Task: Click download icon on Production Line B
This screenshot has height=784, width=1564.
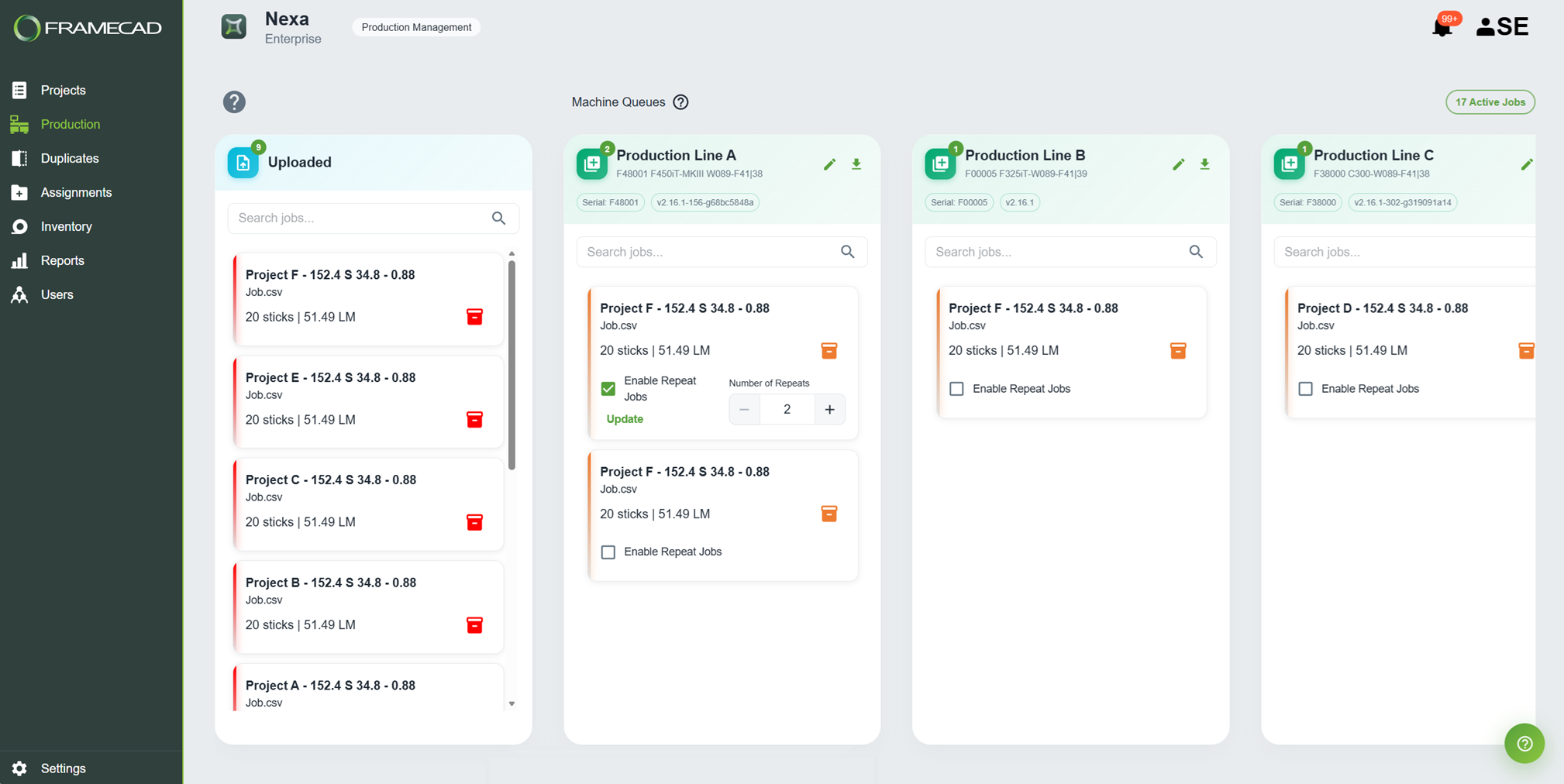Action: (x=1205, y=164)
